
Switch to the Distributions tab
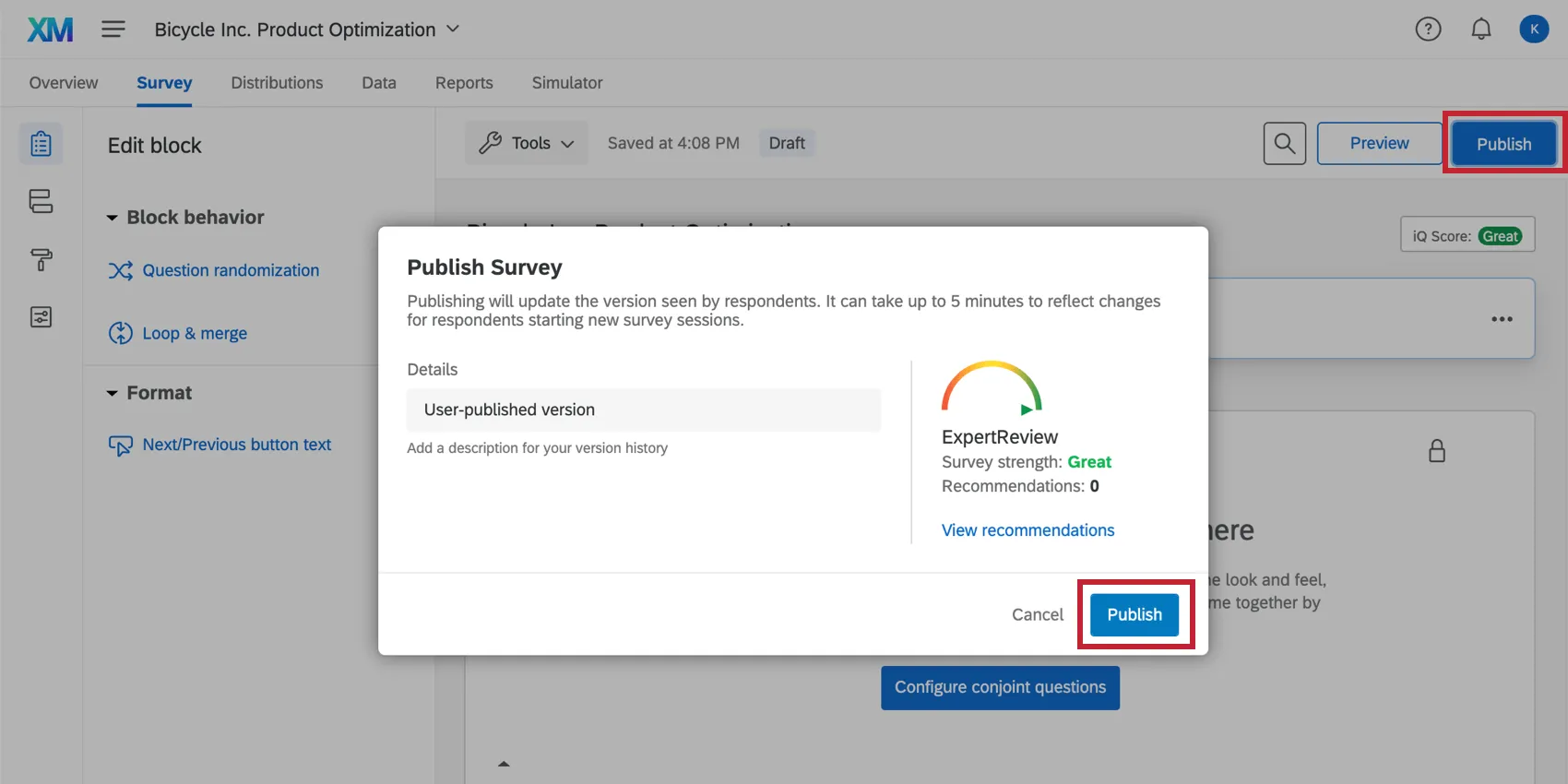277,83
